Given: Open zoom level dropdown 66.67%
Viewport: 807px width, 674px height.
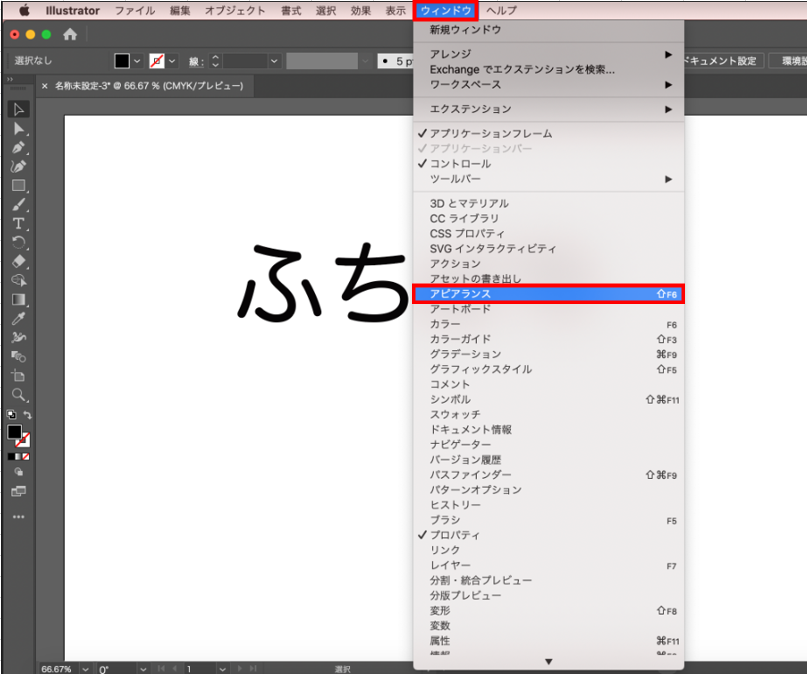Looking at the screenshot, I should (x=85, y=669).
